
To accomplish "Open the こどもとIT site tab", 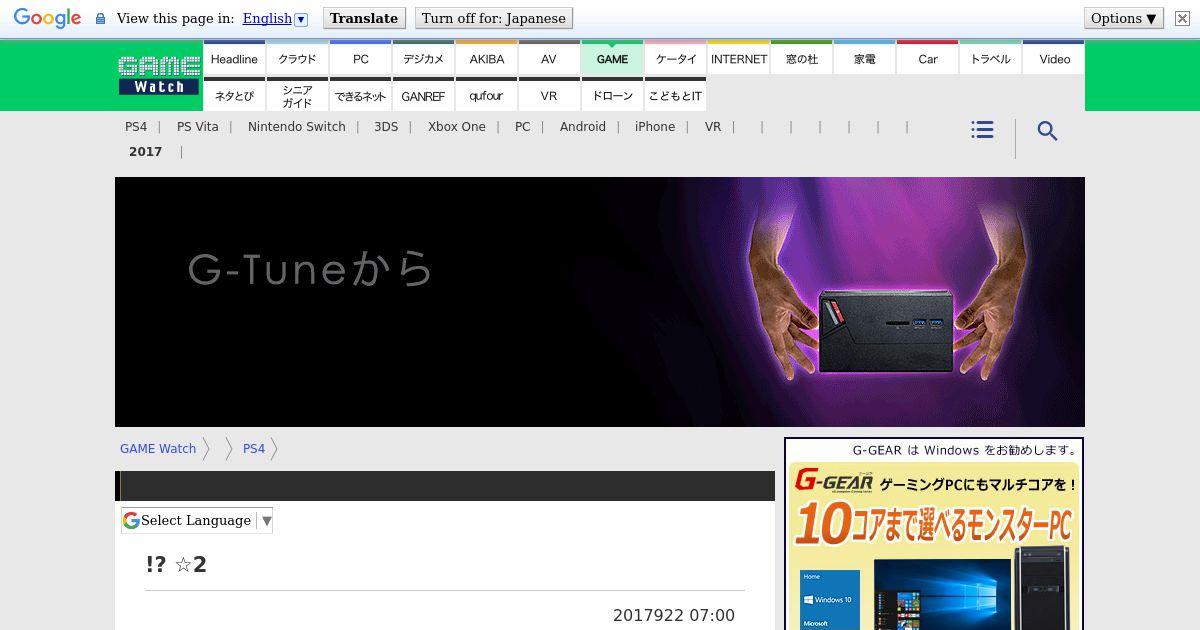I will coord(675,95).
